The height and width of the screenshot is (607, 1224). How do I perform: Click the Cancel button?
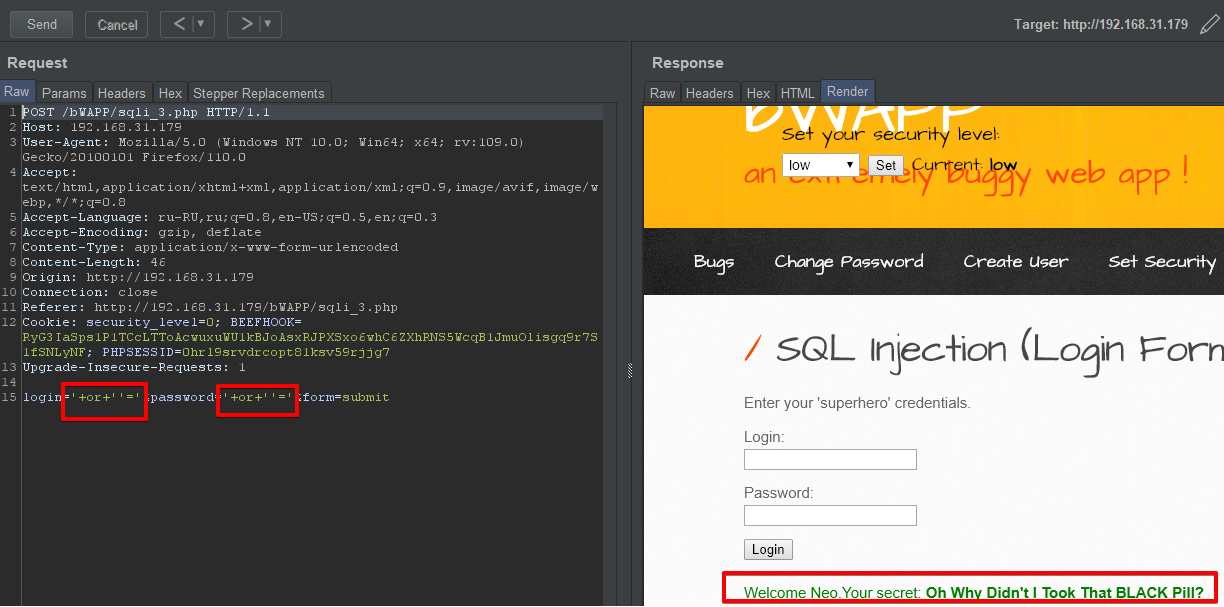point(117,24)
